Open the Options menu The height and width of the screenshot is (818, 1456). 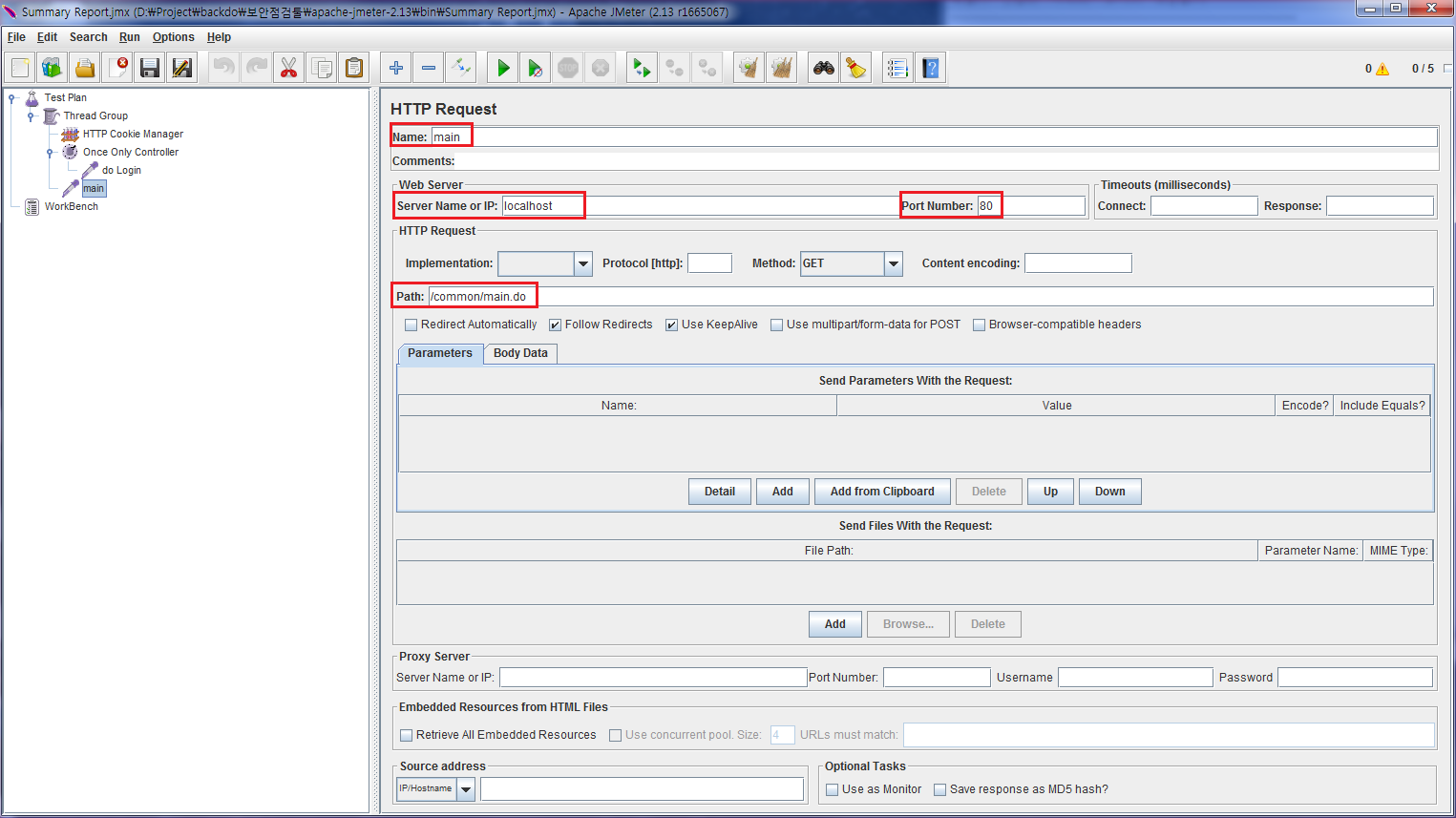pos(173,37)
